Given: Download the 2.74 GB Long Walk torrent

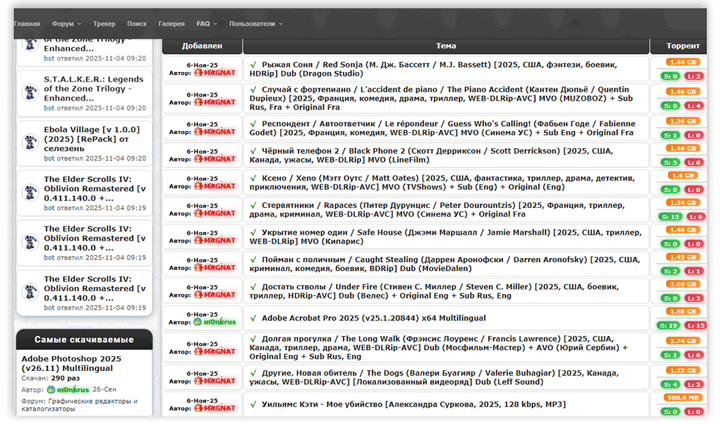Looking at the screenshot, I should (x=682, y=341).
